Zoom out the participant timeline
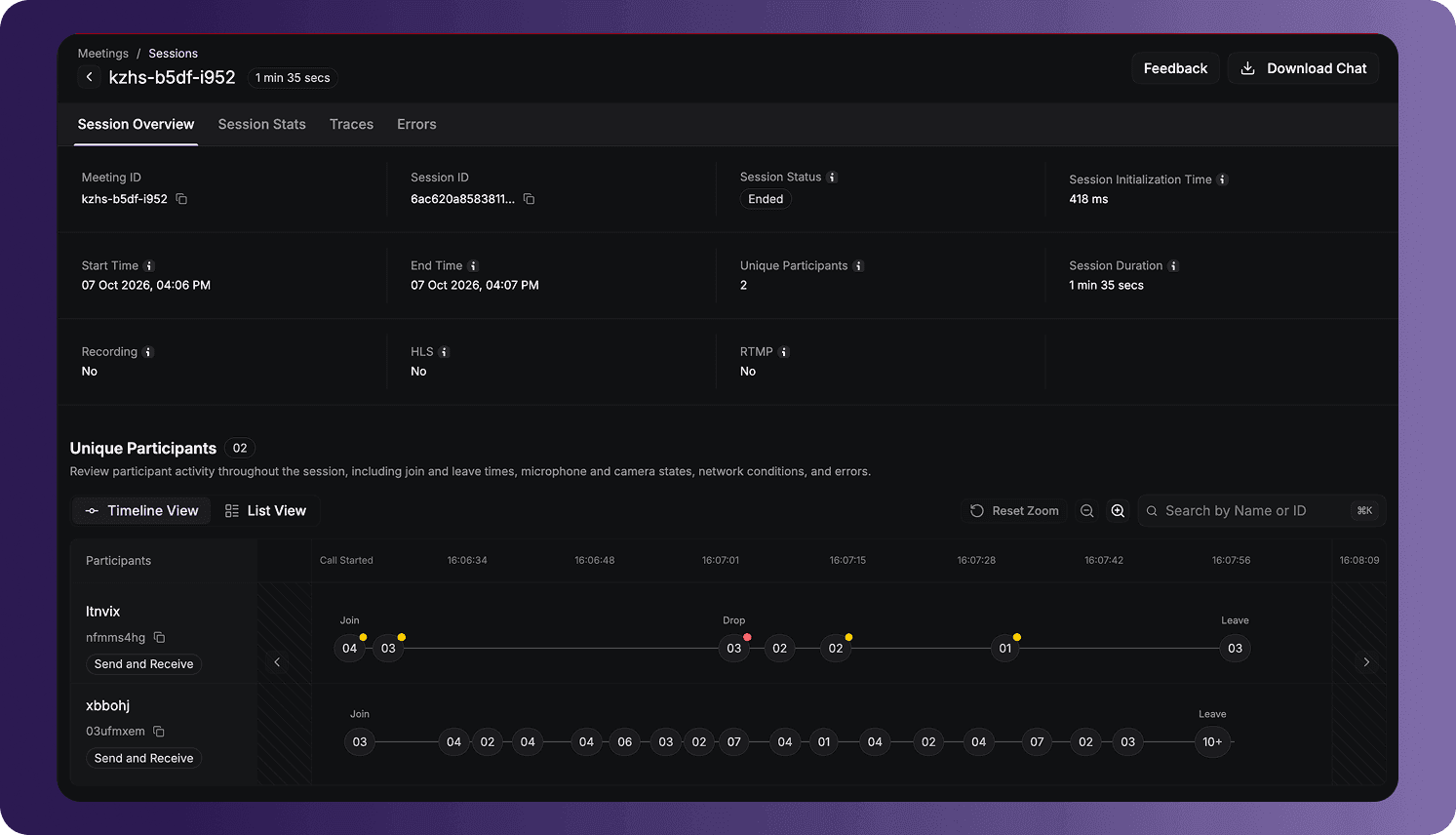Image resolution: width=1456 pixels, height=835 pixels. point(1086,511)
